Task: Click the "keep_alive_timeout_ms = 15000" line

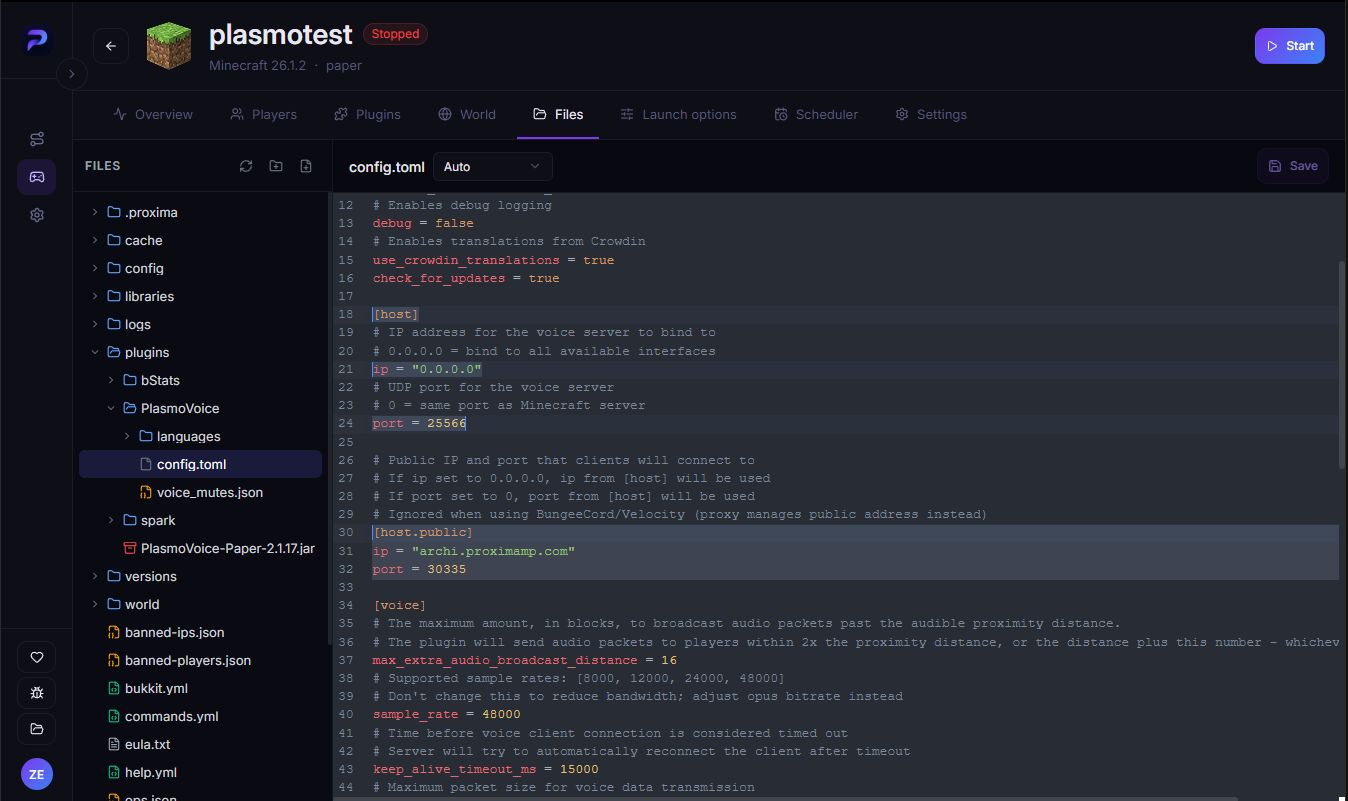Action: (485, 769)
